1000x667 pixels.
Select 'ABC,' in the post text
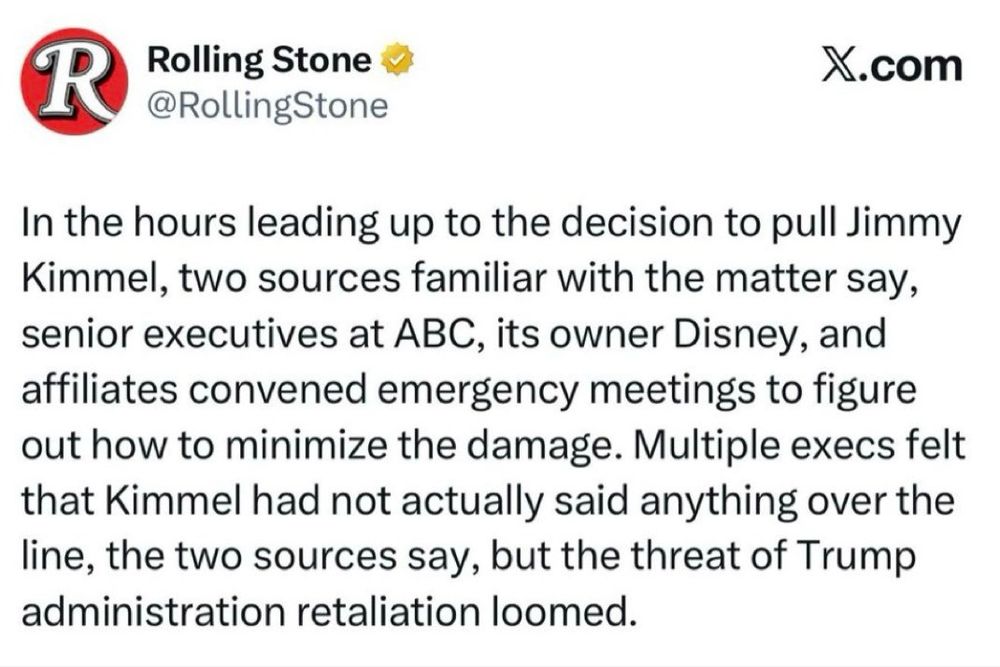[x=436, y=334]
